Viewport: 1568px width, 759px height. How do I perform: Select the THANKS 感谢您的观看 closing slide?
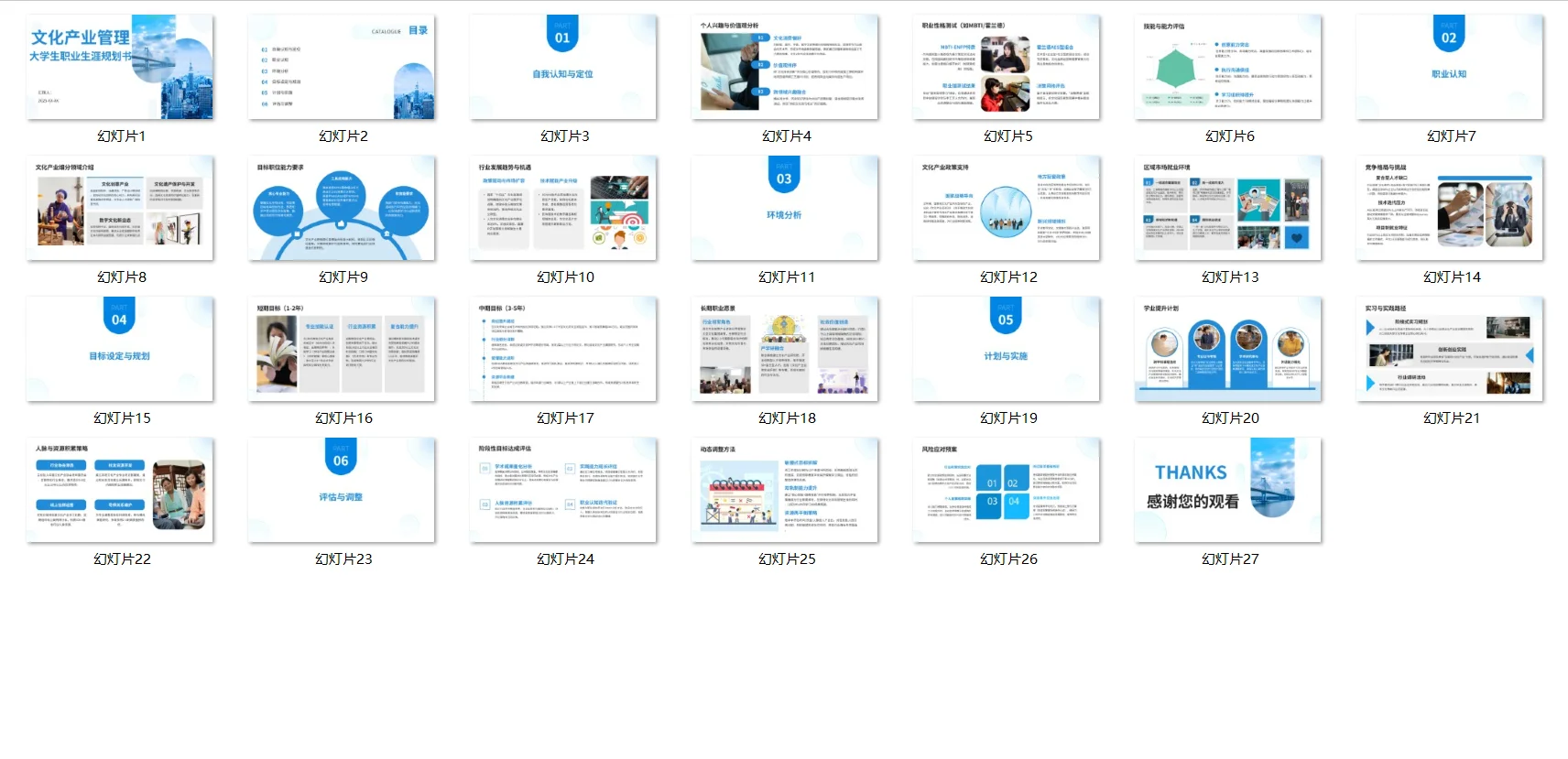click(1228, 490)
